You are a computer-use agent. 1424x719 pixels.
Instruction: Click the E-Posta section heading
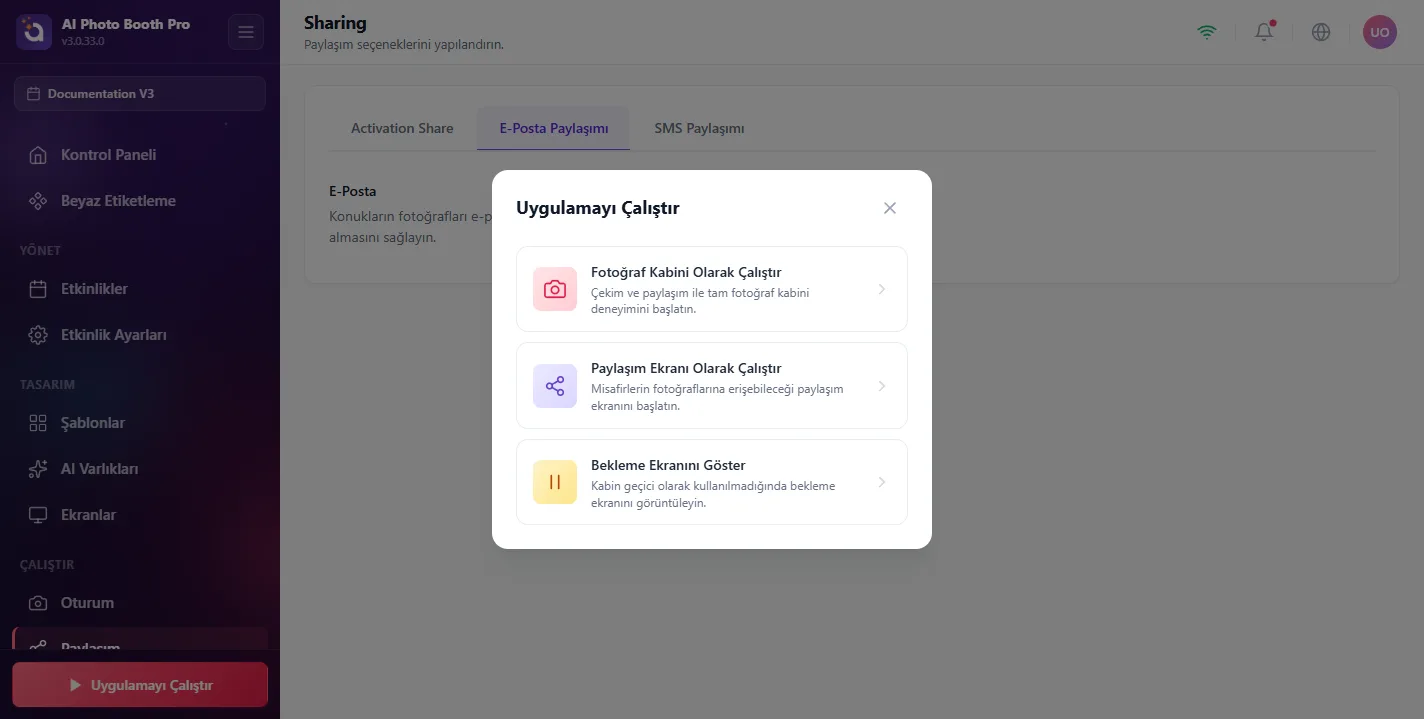(353, 191)
